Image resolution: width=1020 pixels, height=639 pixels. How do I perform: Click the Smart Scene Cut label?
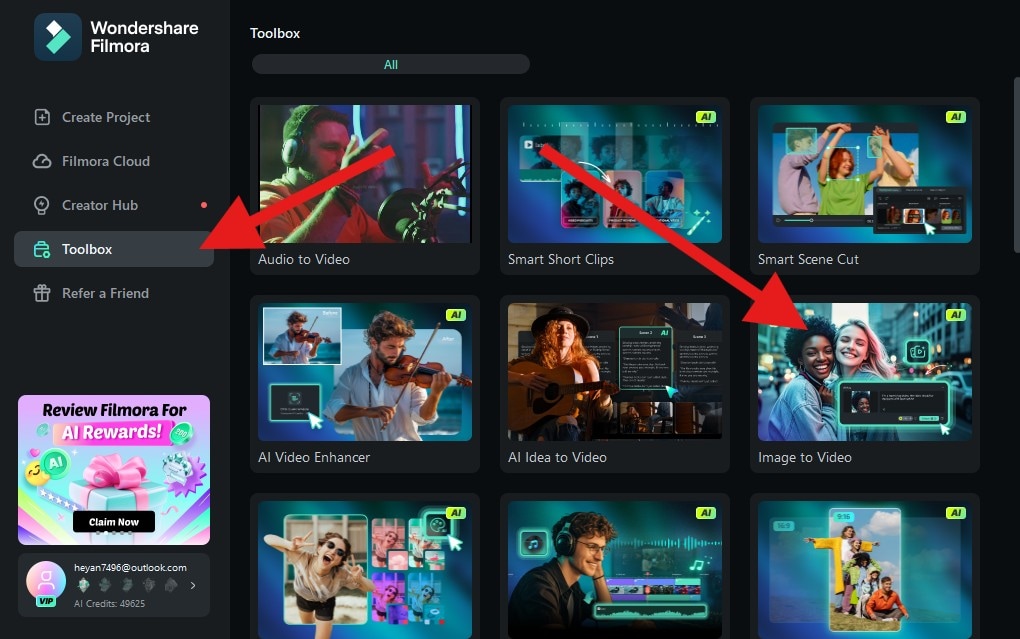click(808, 259)
